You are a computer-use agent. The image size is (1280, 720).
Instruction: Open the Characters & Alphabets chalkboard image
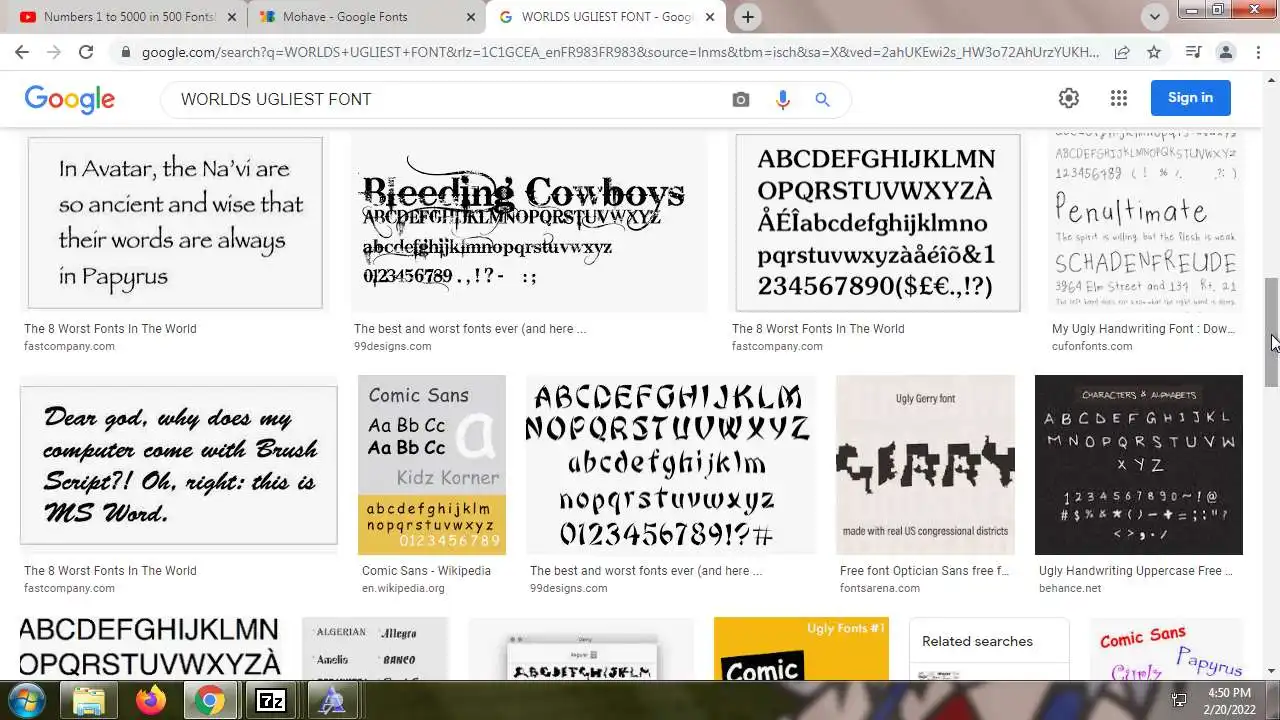(1139, 464)
